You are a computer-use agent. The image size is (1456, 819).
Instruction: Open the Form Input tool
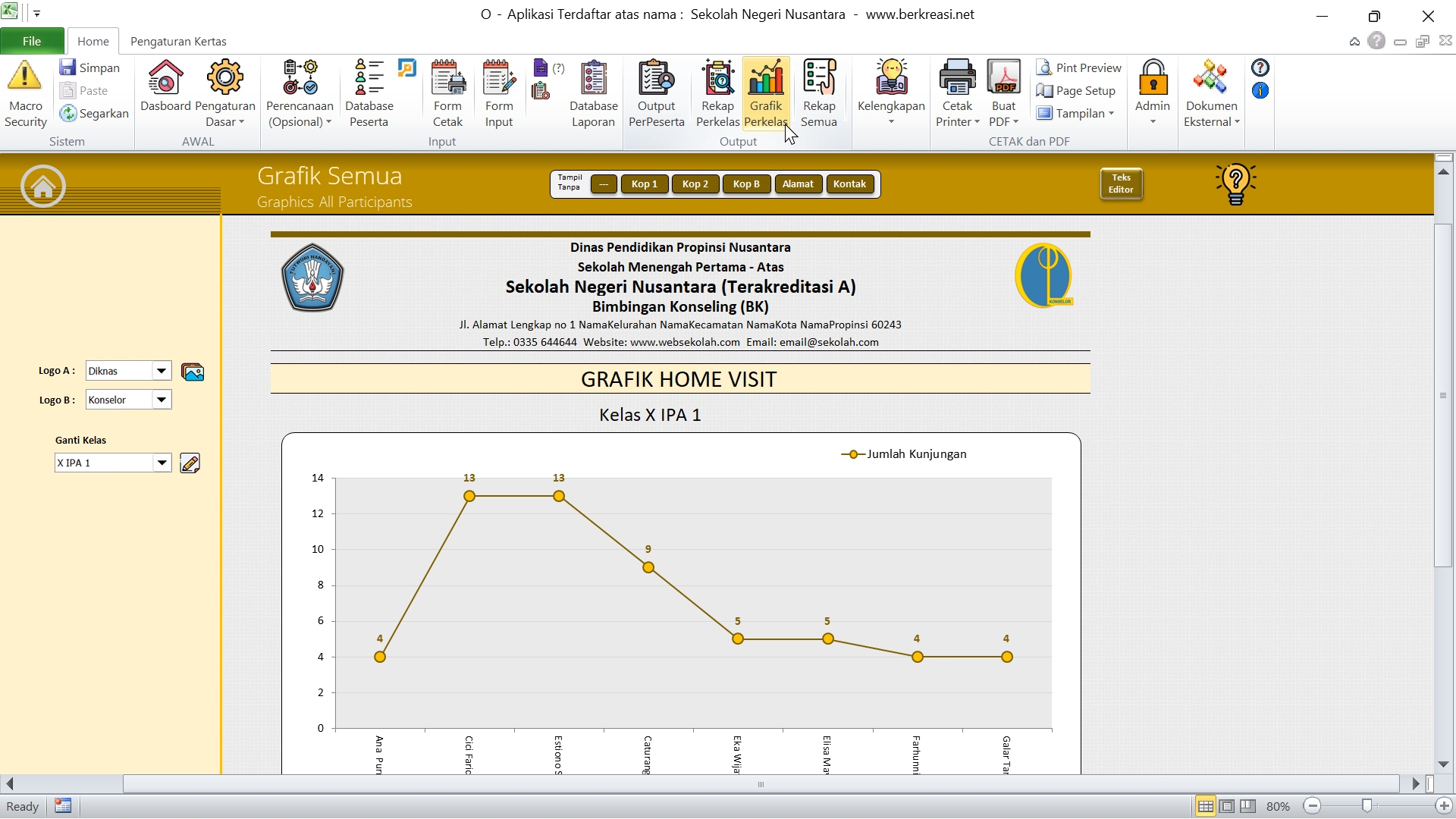tap(499, 78)
